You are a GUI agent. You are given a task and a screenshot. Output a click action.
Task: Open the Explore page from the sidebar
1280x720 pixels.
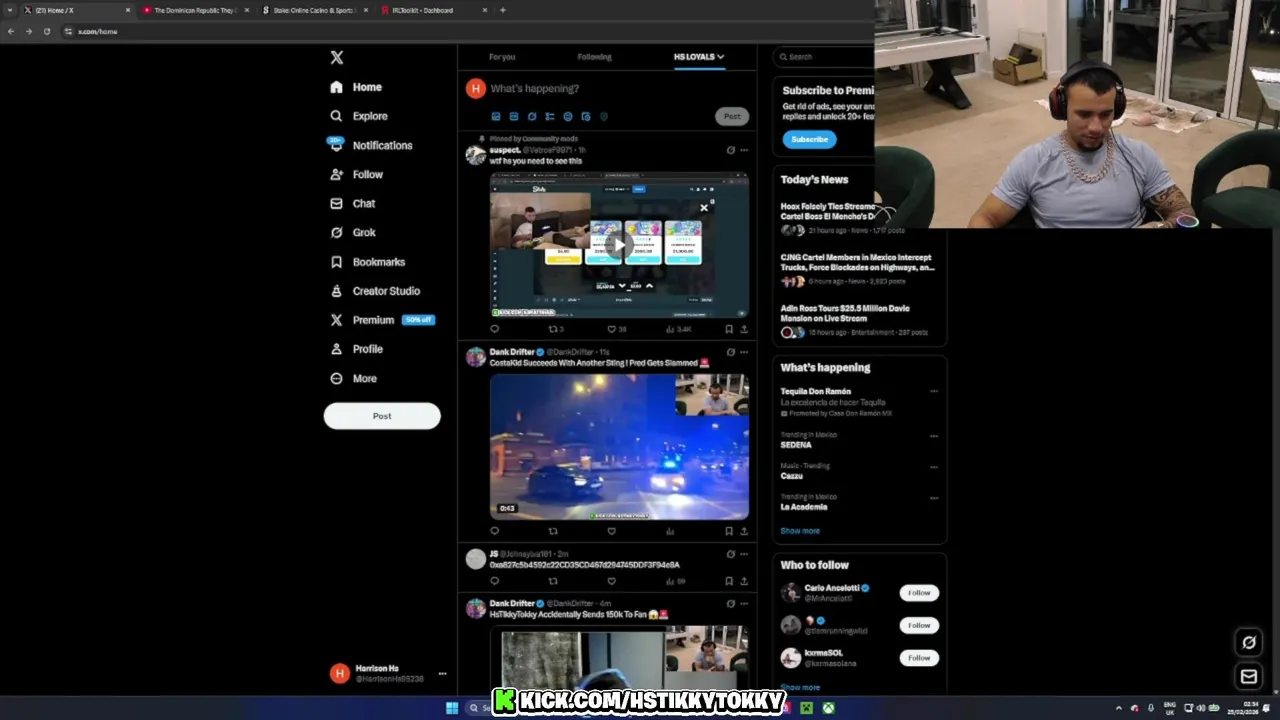coord(359,116)
